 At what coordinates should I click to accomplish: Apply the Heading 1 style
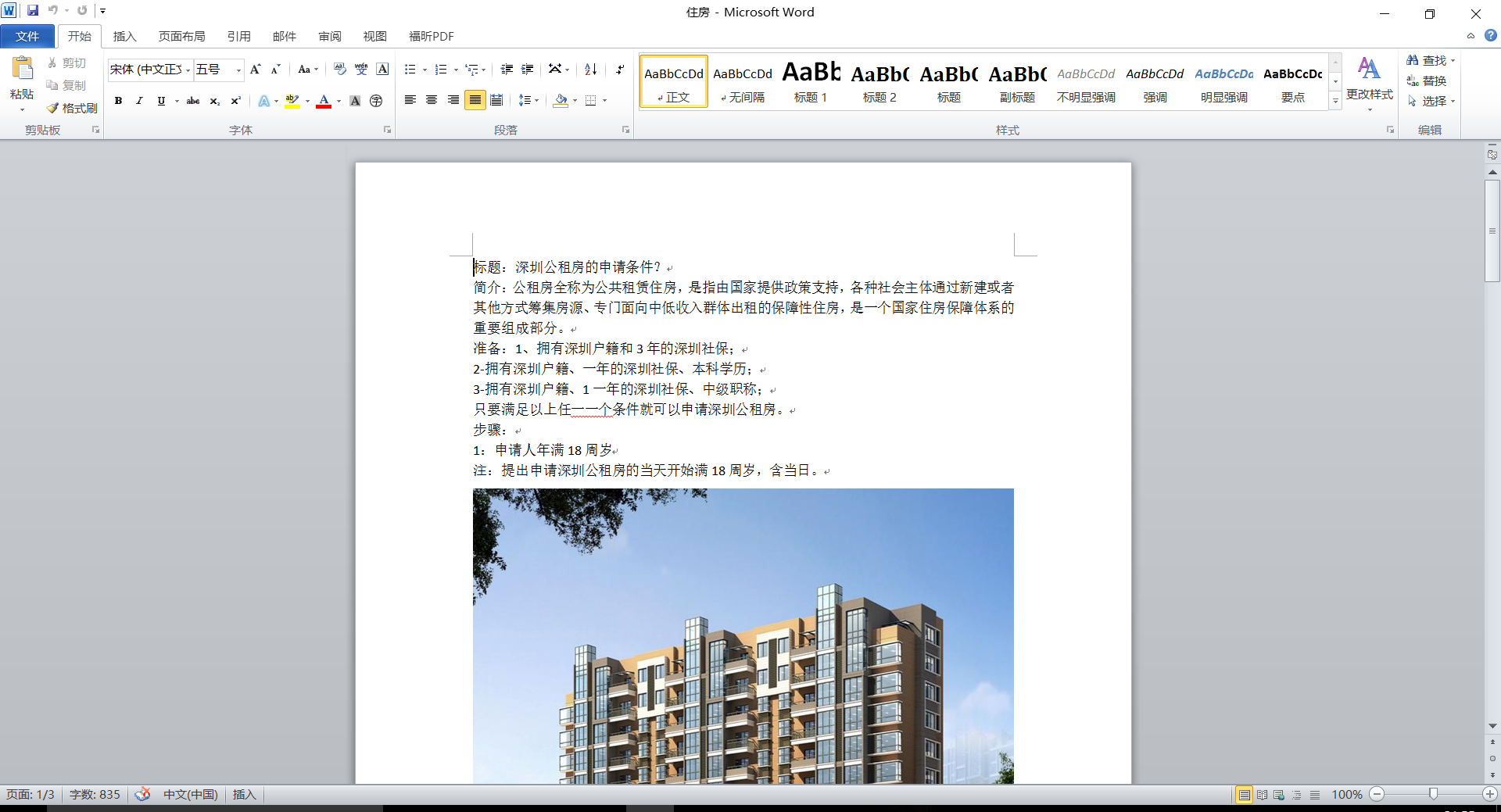click(811, 81)
